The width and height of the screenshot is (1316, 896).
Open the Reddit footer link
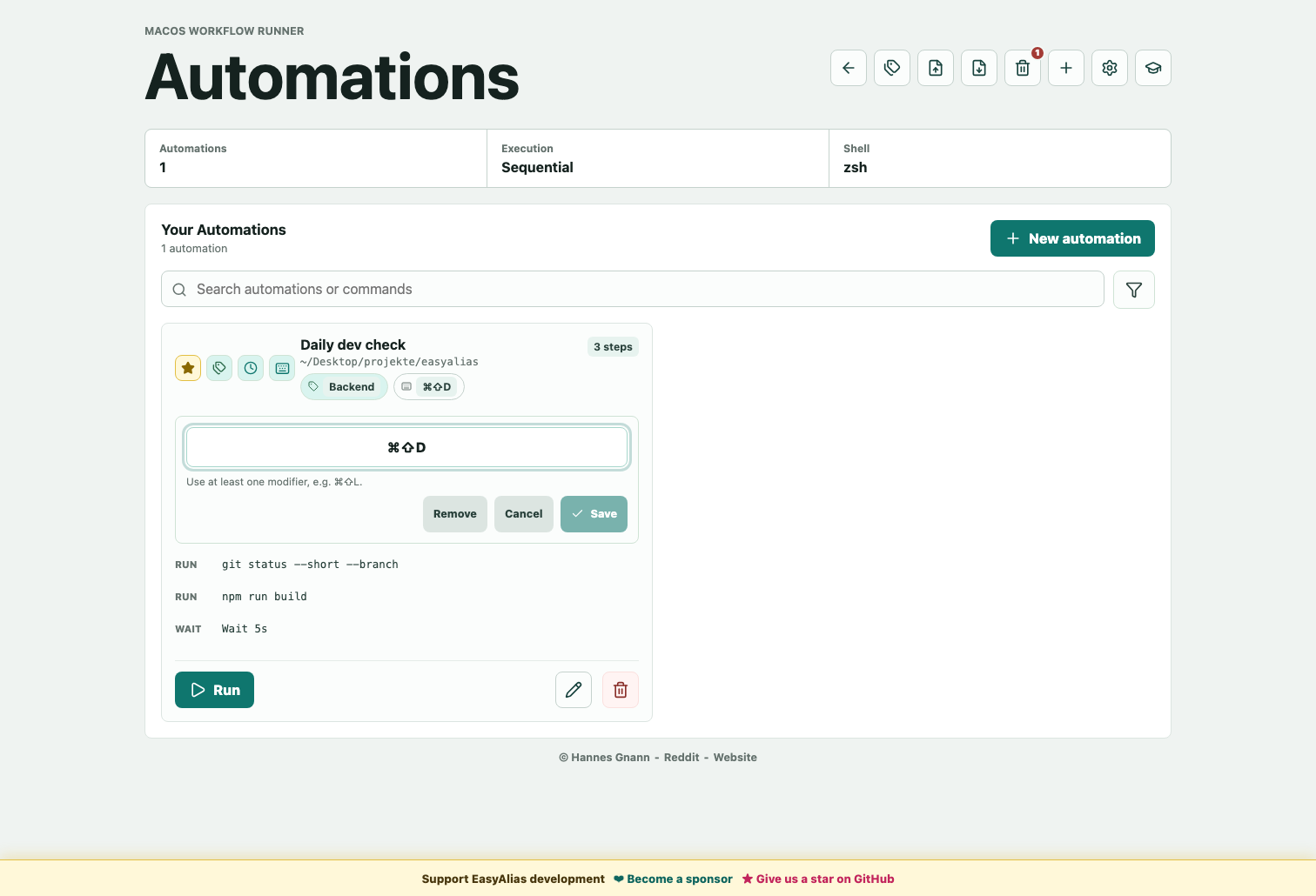click(681, 758)
